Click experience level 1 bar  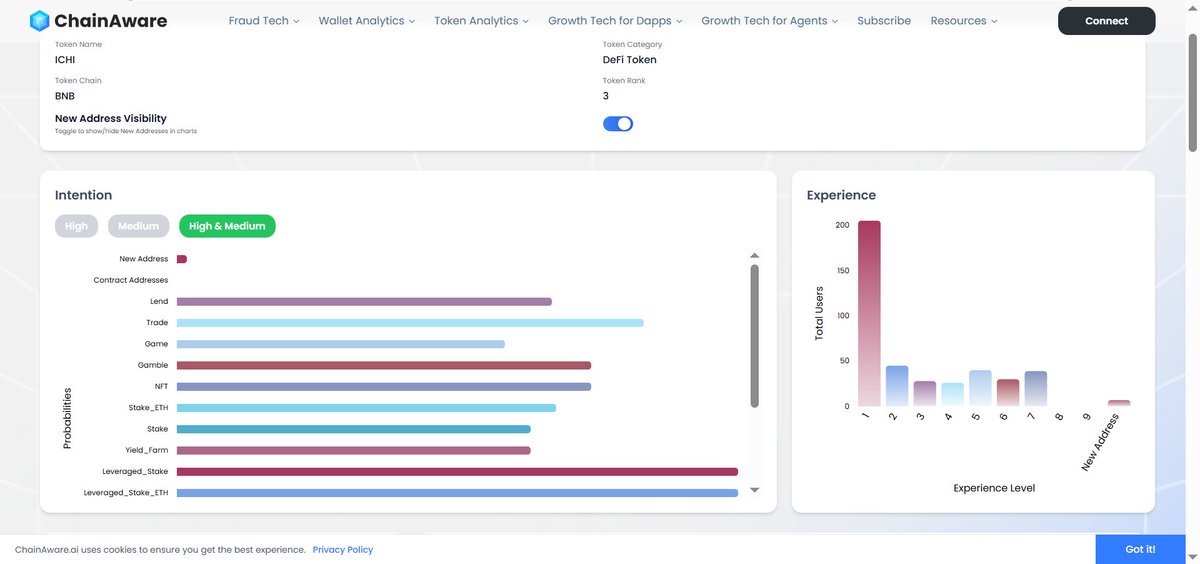870,313
